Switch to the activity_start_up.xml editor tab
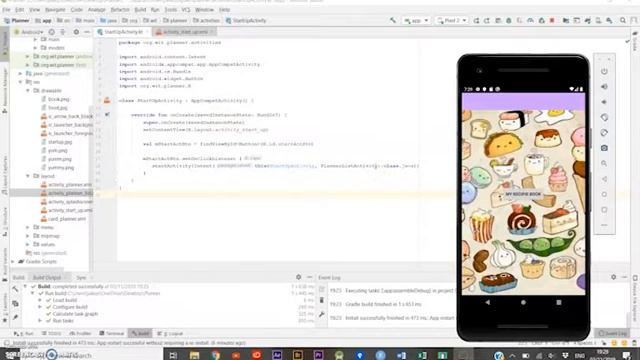 [184, 32]
